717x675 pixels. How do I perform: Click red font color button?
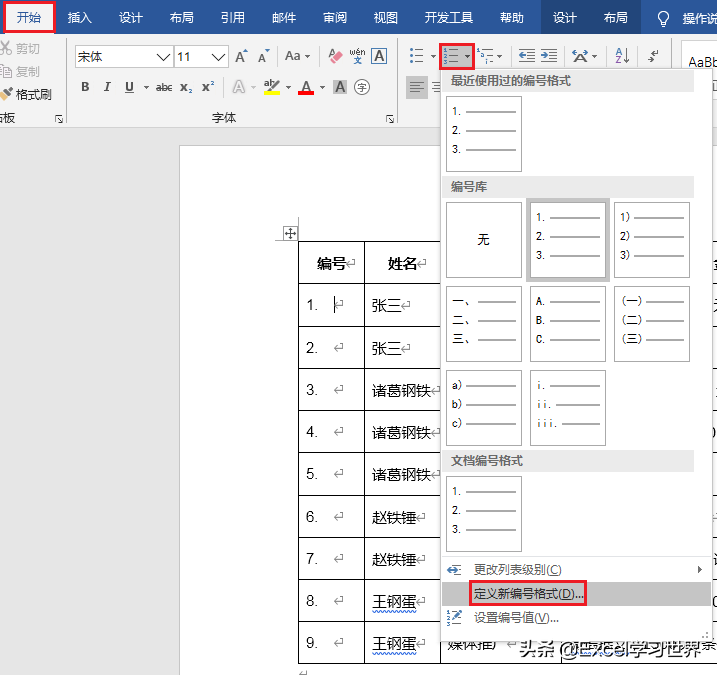(306, 87)
